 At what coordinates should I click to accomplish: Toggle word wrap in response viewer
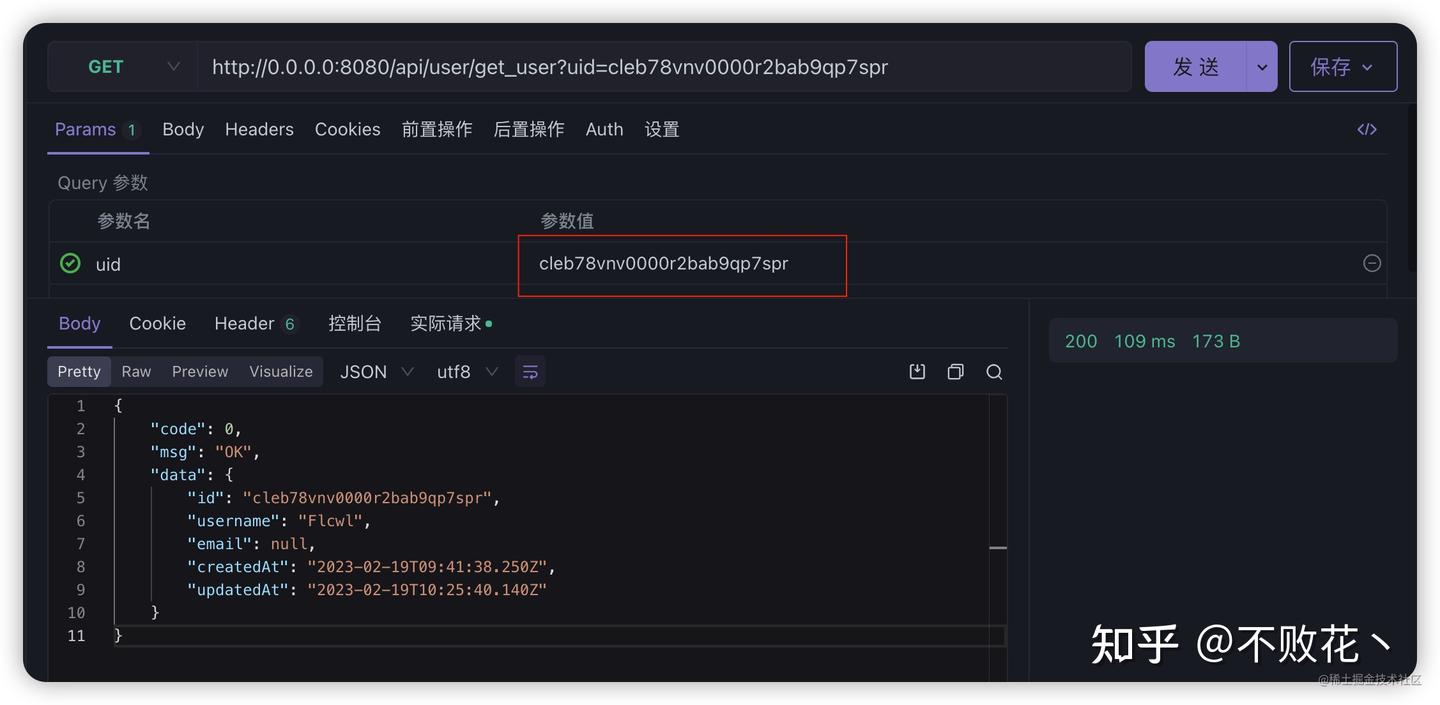[x=530, y=372]
